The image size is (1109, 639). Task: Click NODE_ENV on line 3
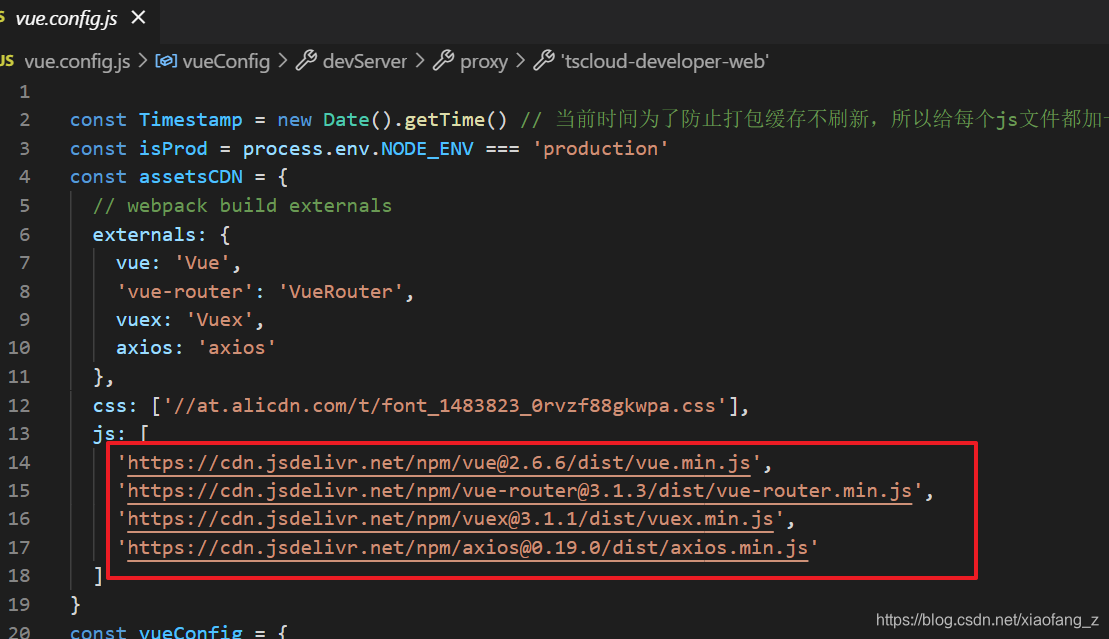(x=427, y=149)
